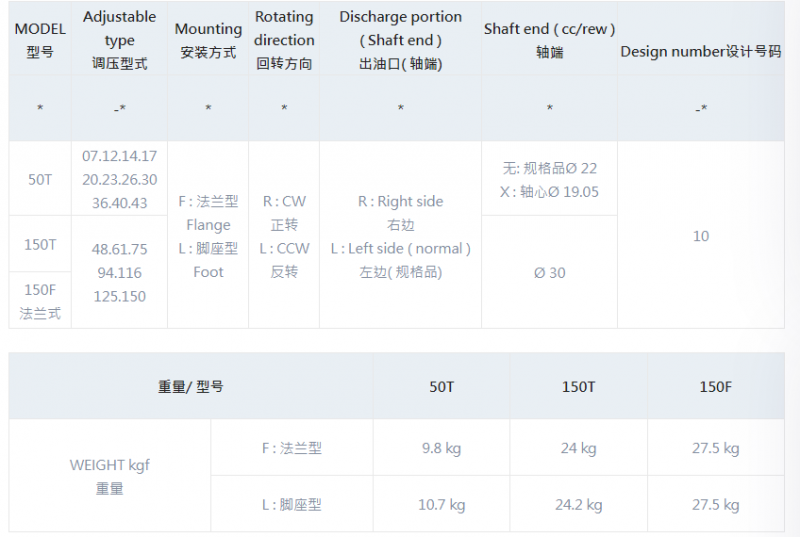Click the 150T model cell
Viewport: 800px width, 537px height.
[x=40, y=244]
